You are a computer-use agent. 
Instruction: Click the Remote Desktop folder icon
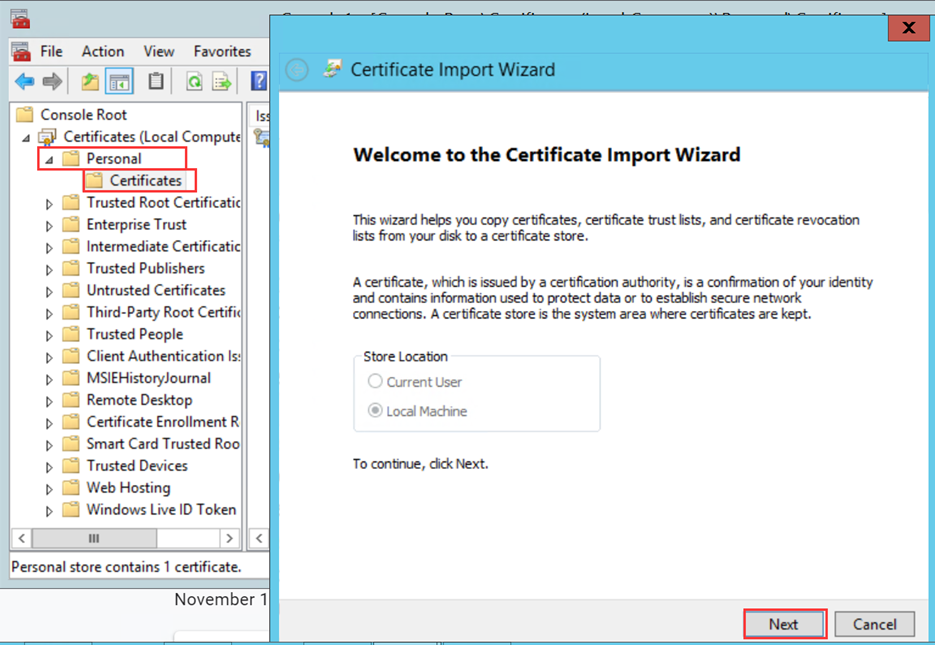click(71, 400)
